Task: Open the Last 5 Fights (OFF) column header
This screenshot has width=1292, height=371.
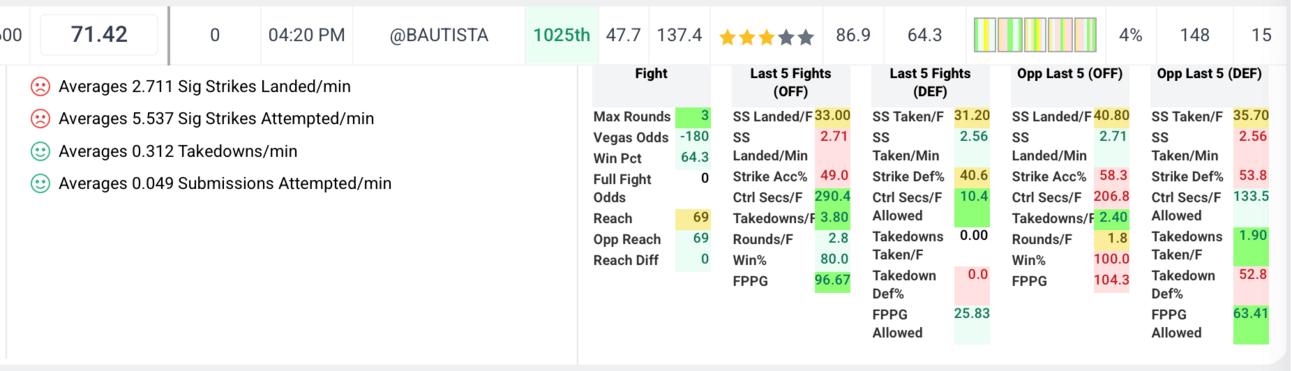Action: click(x=790, y=82)
